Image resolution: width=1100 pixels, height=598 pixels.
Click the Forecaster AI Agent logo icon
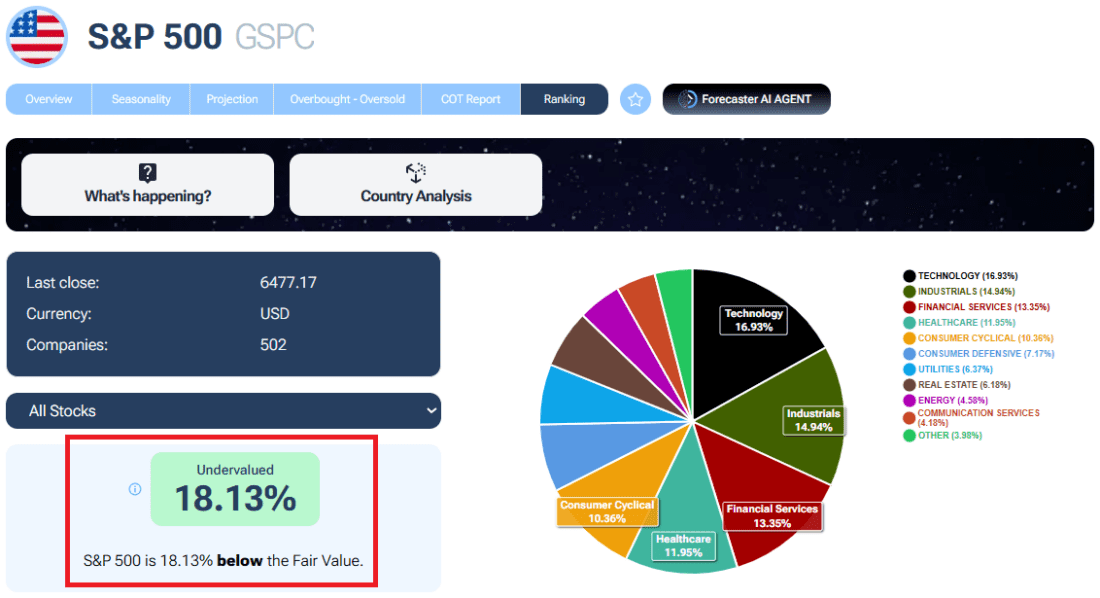687,99
